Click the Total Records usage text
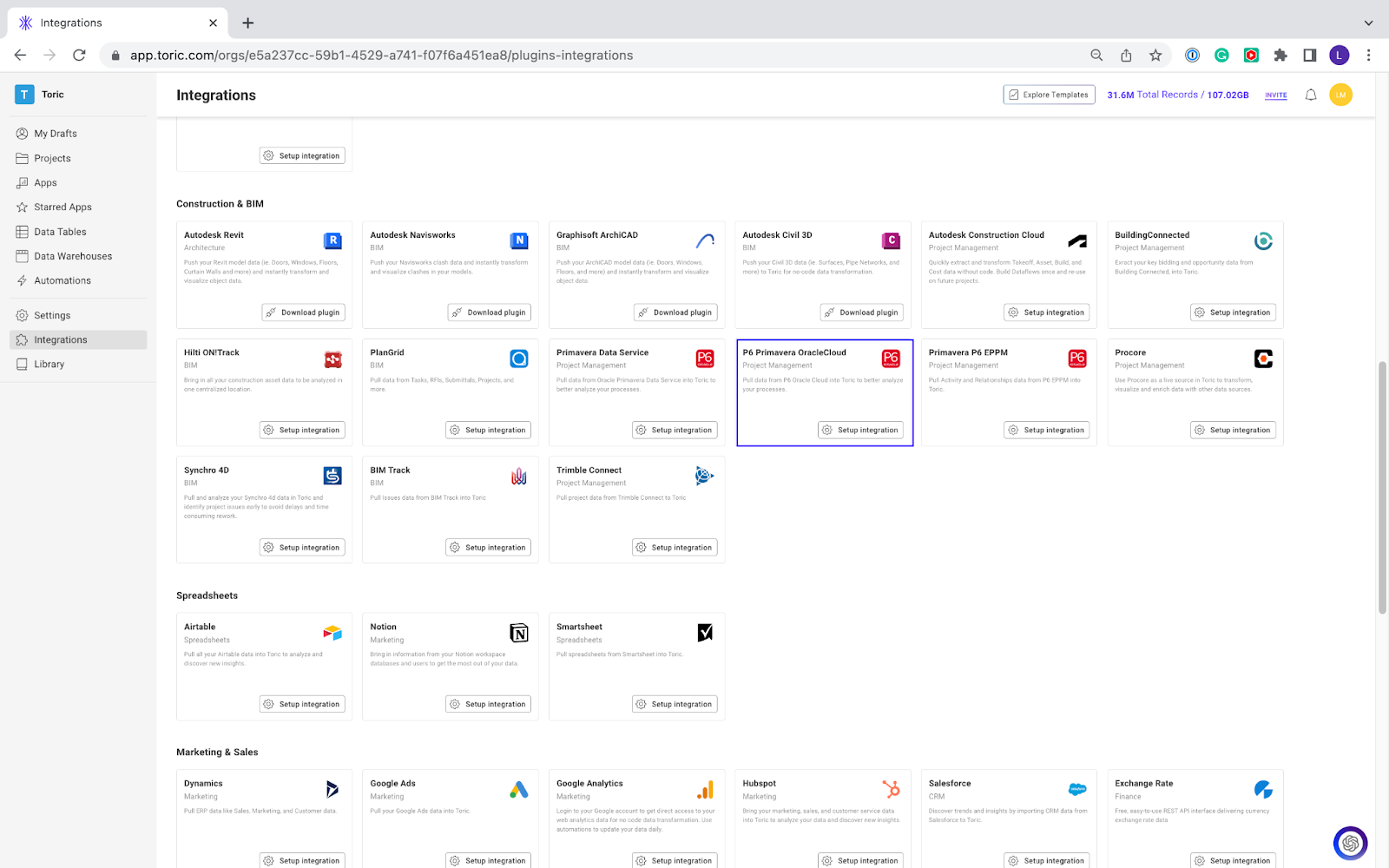Image resolution: width=1389 pixels, height=868 pixels. [1177, 95]
